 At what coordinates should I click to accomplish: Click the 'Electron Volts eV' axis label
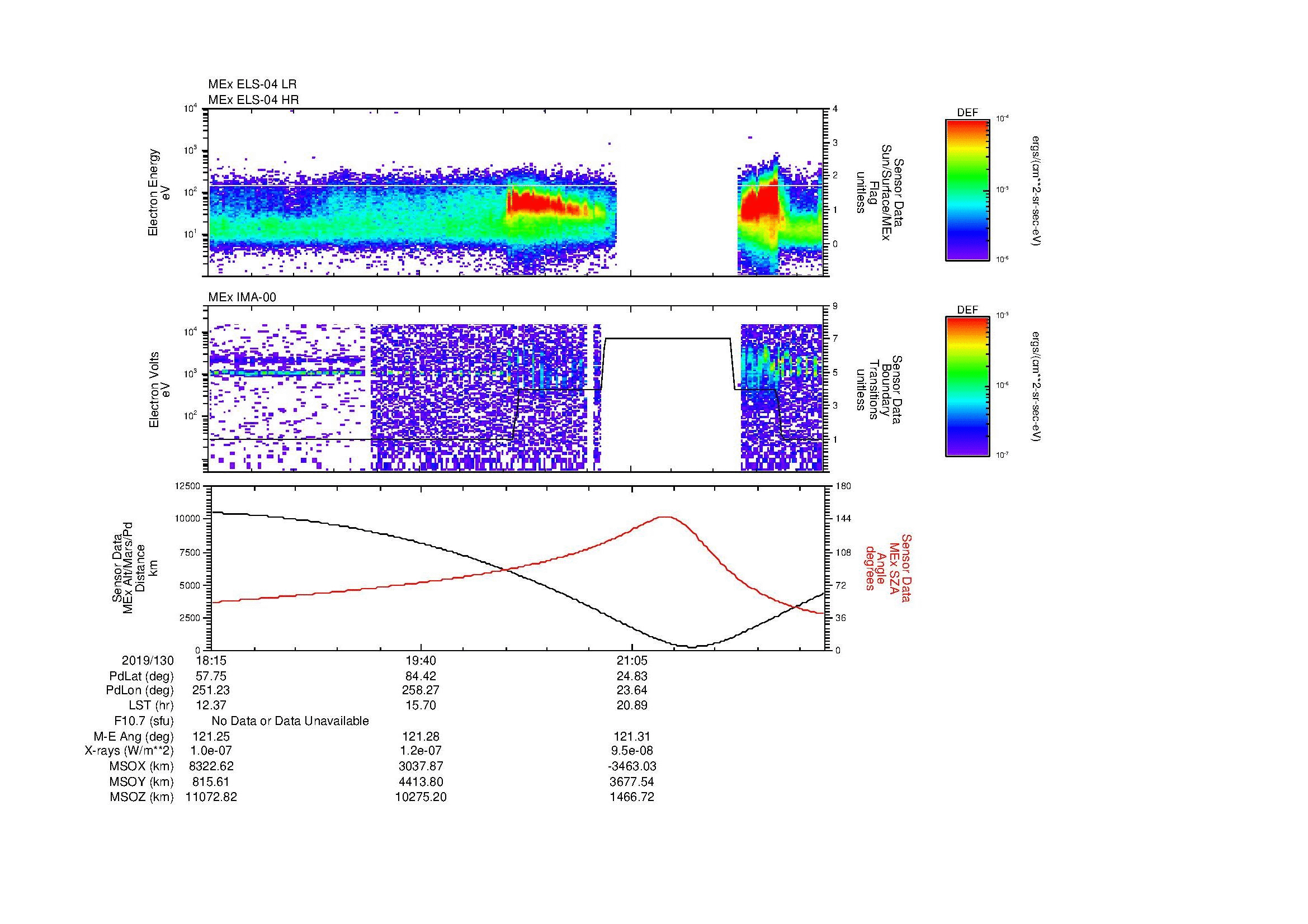159,390
